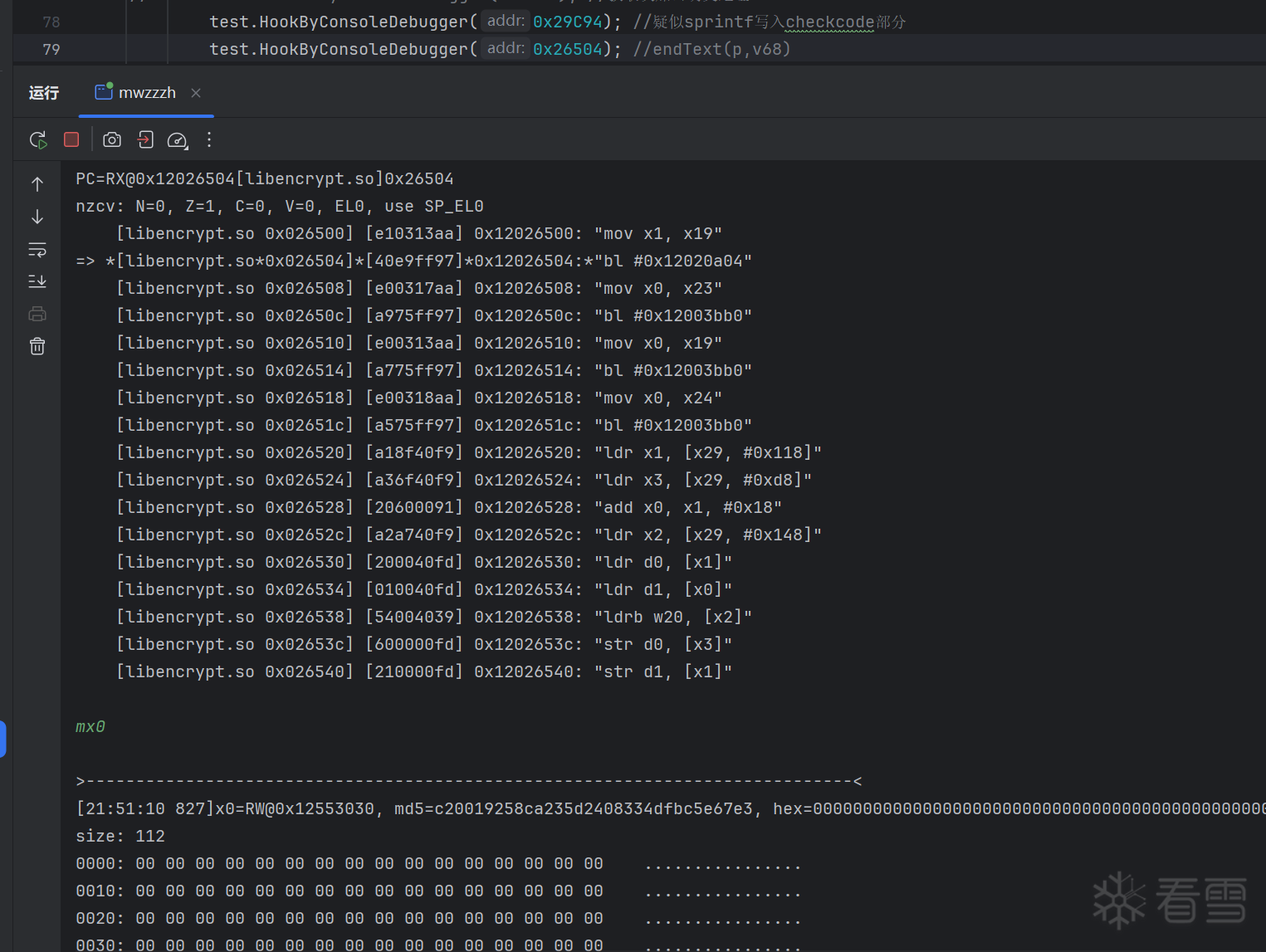Click the 0x29C94 address on line 78
The width and height of the screenshot is (1266, 952).
tap(567, 22)
